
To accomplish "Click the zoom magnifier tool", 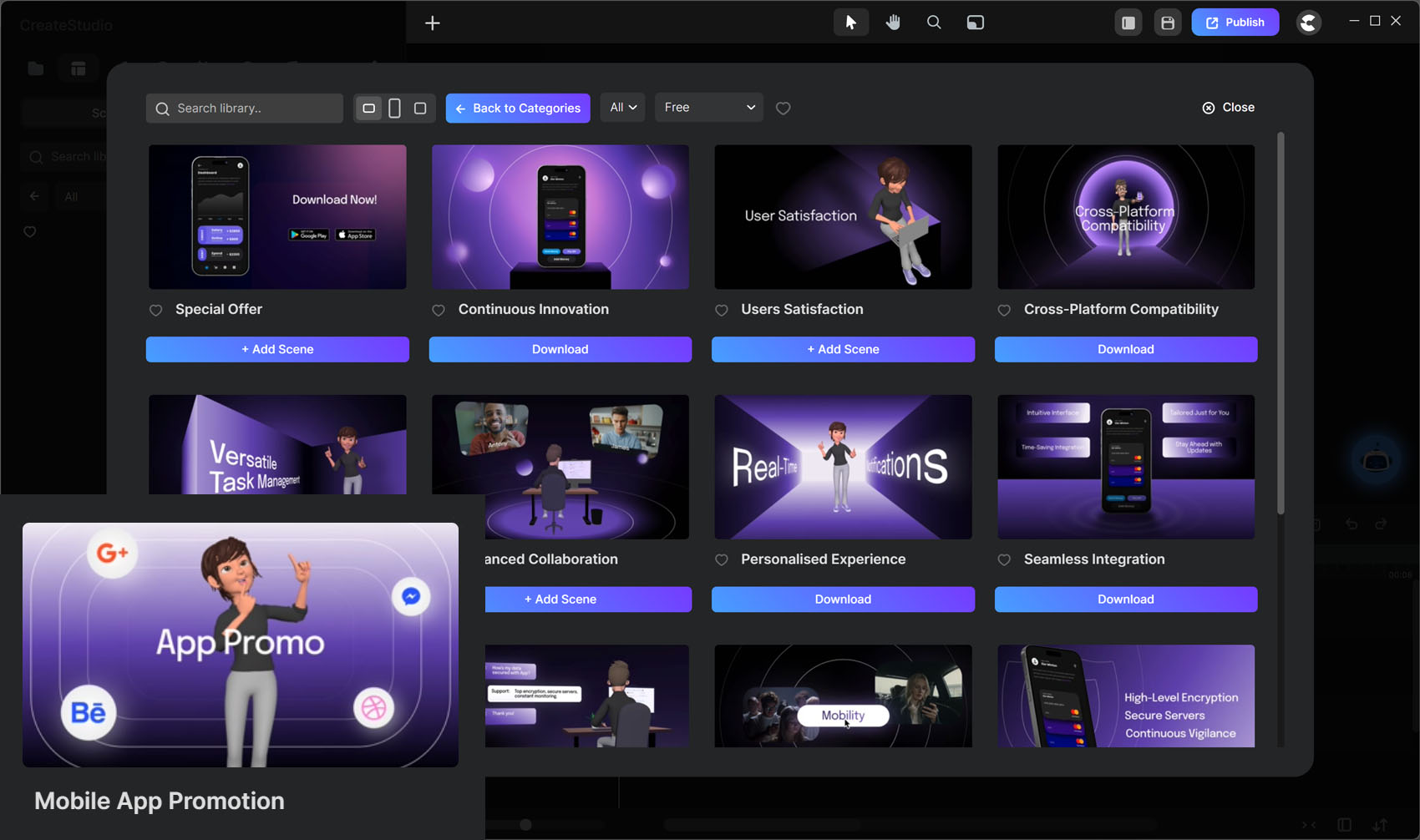I will [934, 23].
